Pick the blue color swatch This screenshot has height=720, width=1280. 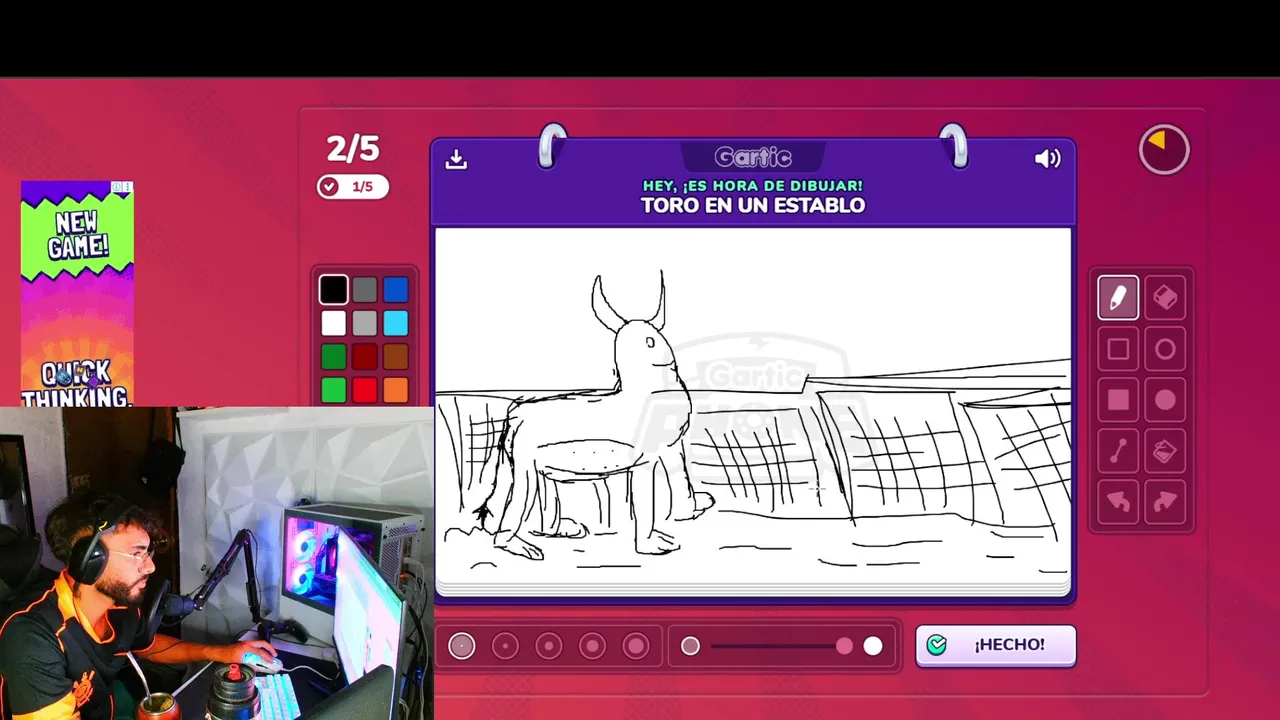click(396, 290)
